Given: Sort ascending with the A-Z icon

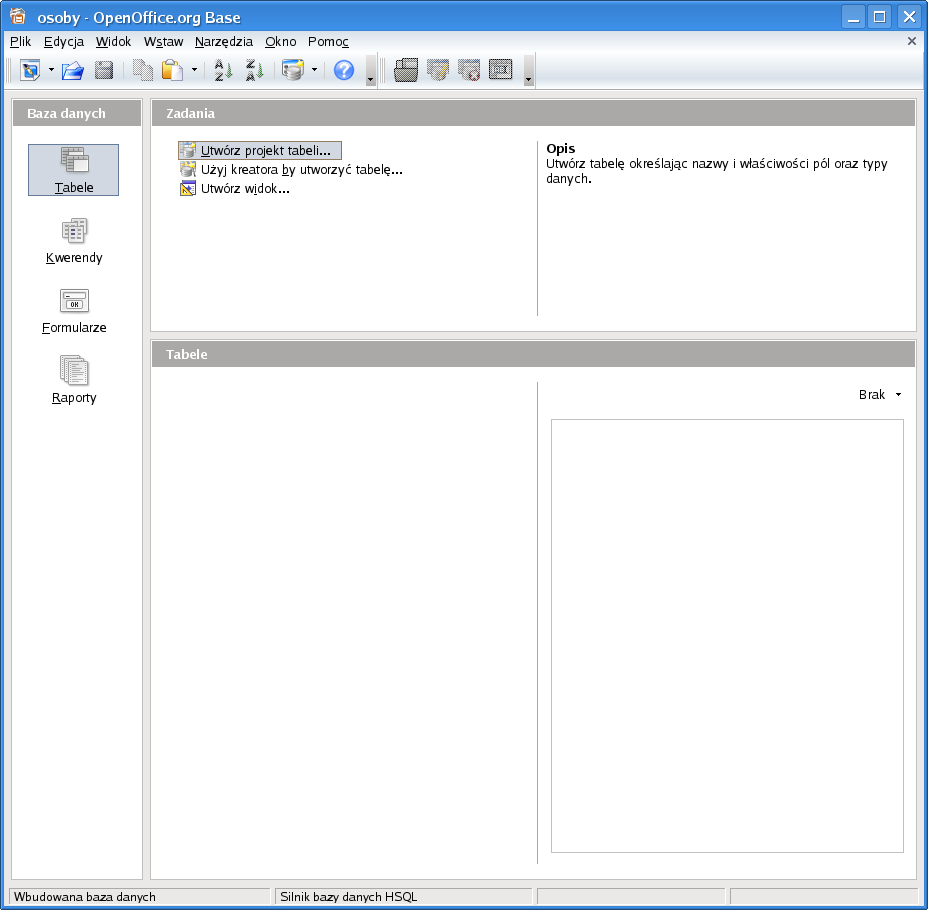Looking at the screenshot, I should pyautogui.click(x=223, y=70).
